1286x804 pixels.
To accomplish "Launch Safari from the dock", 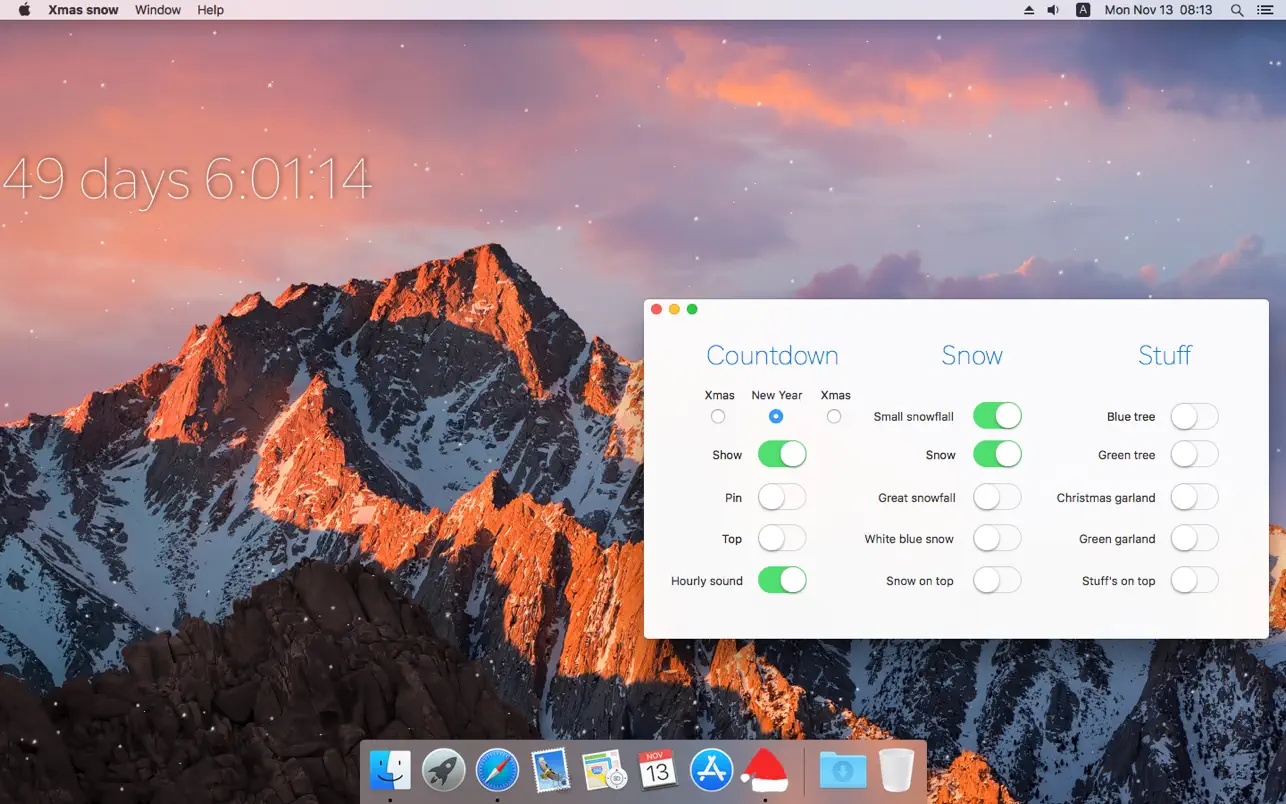I will [497, 771].
